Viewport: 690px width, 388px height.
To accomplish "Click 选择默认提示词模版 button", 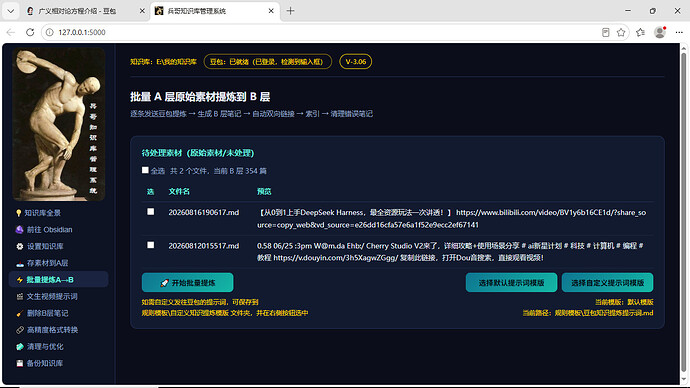I will pos(511,282).
